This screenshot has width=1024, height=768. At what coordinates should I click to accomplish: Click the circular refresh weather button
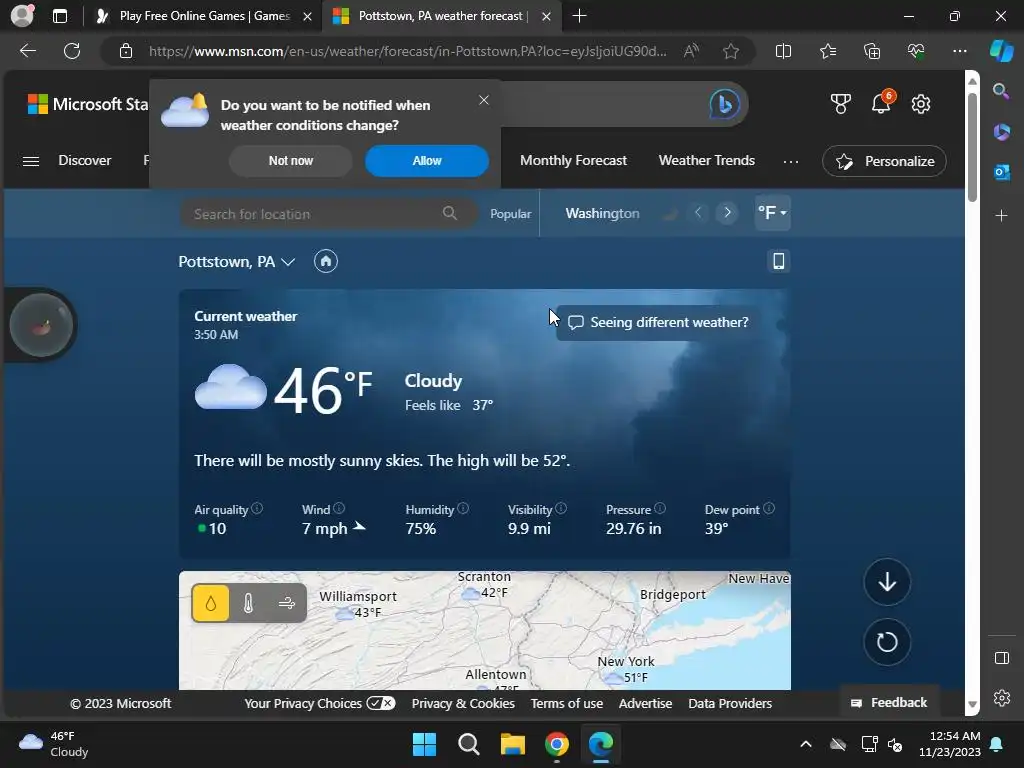tap(887, 642)
